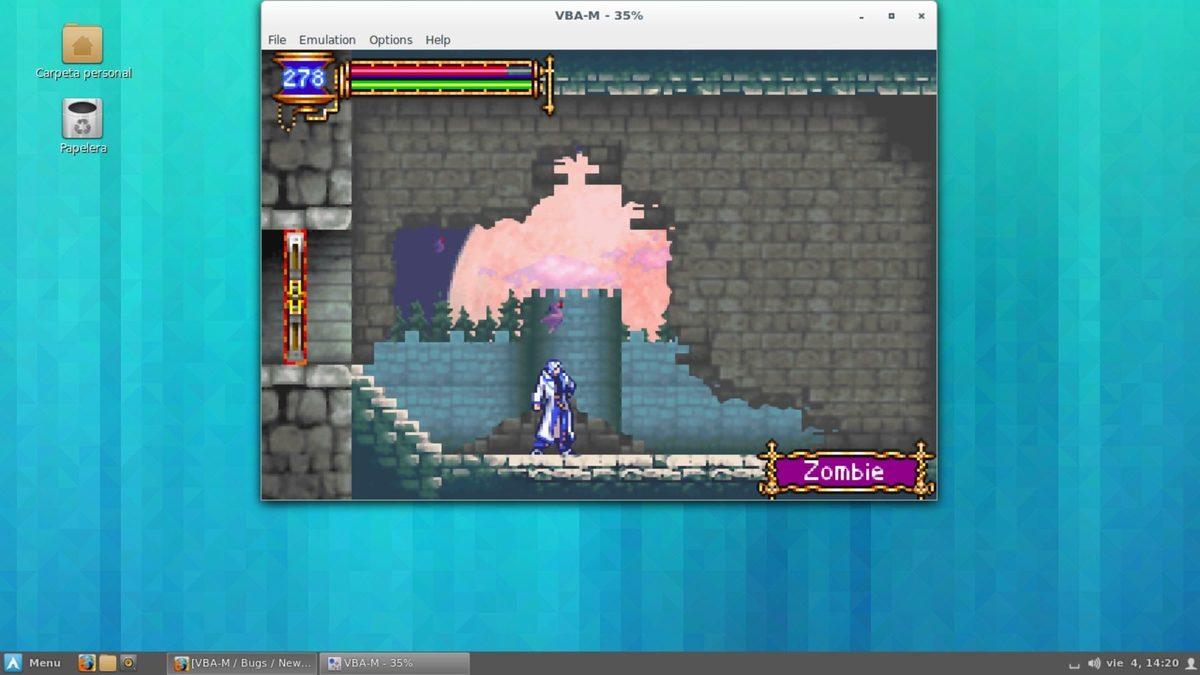1200x675 pixels.
Task: Click the clock showing vie 4, 14:20
Action: point(1141,663)
